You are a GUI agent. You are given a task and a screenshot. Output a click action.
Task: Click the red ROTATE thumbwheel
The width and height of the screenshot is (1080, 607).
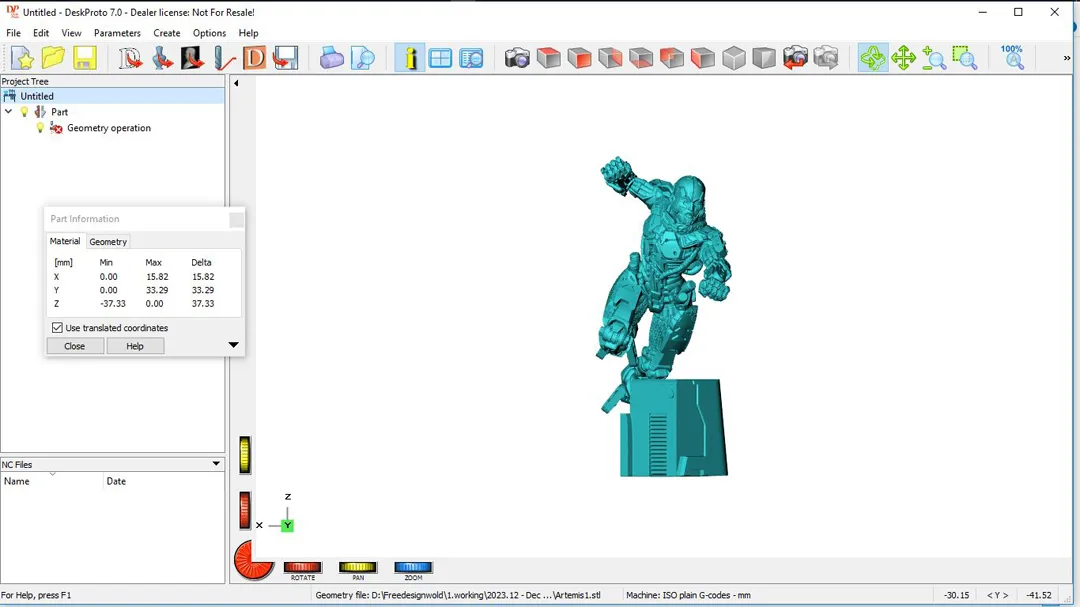302,568
